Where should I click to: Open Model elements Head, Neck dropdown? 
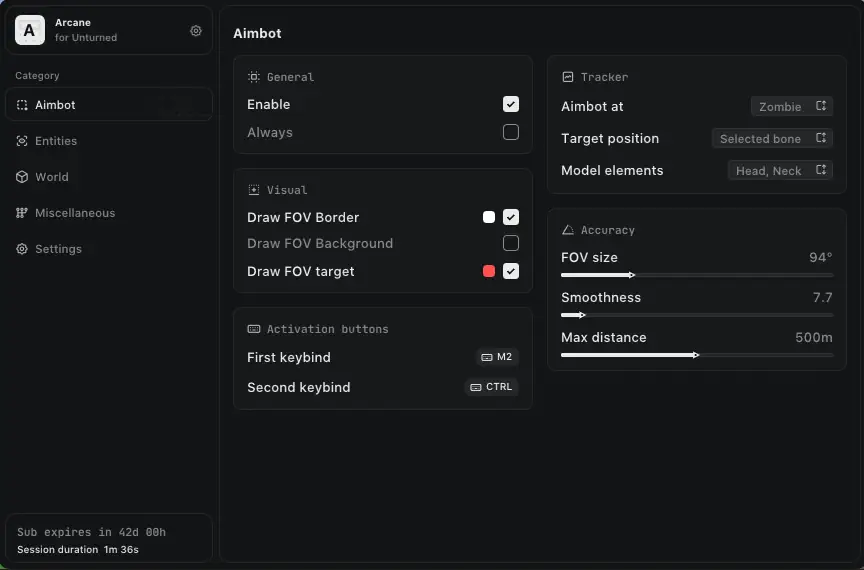coord(780,170)
